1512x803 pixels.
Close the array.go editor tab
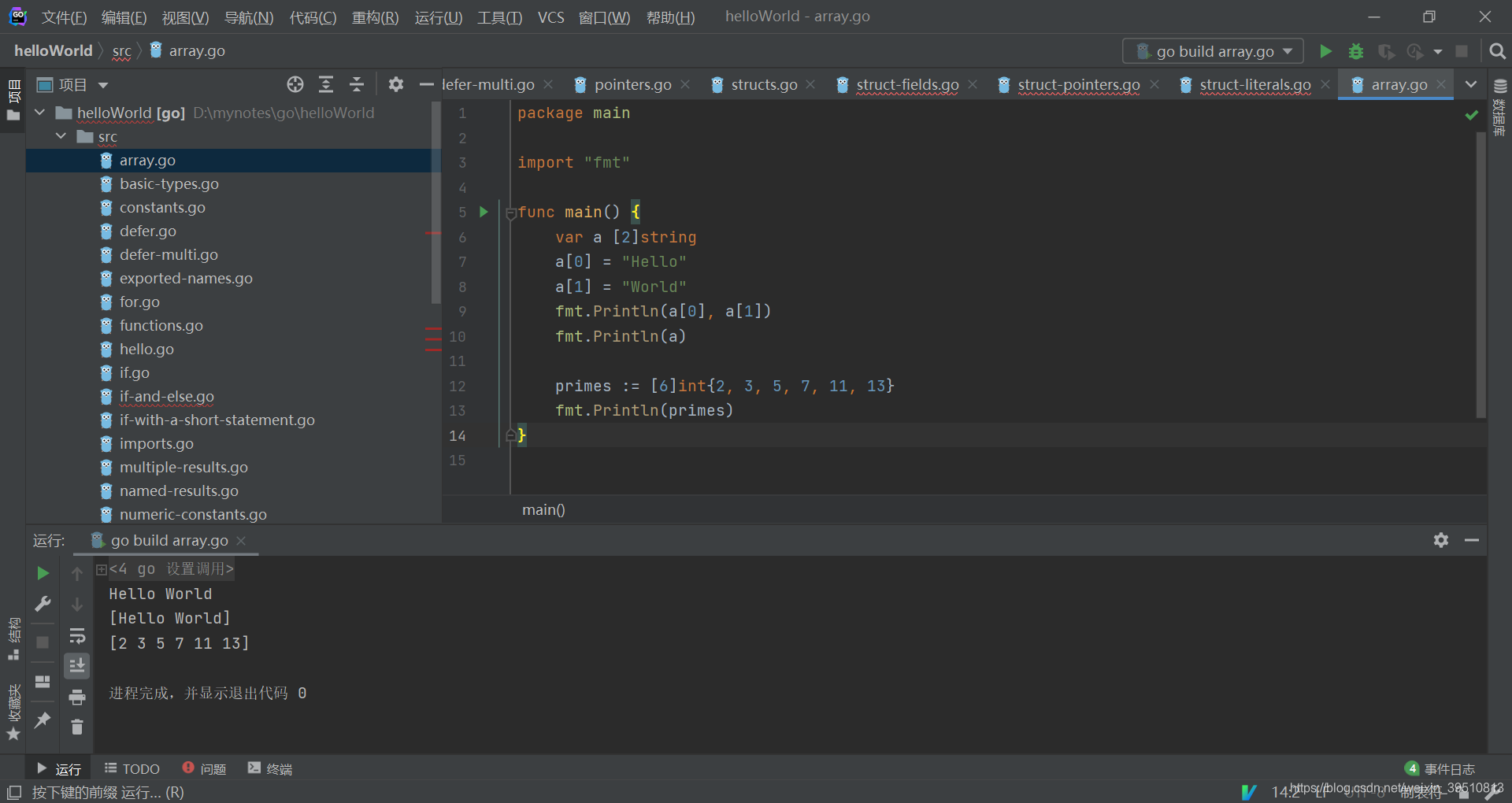click(x=1441, y=84)
